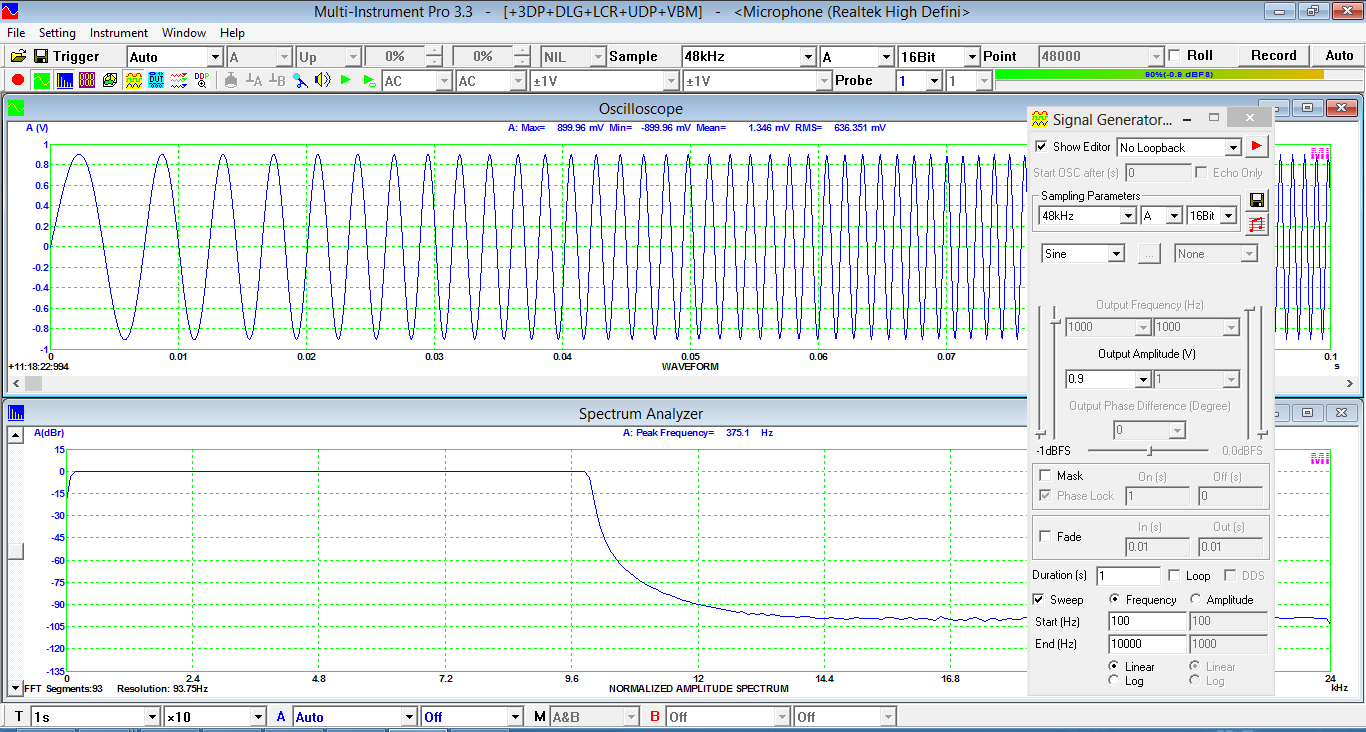Open the Output Amplitude 0.9 dropdown

click(1143, 380)
